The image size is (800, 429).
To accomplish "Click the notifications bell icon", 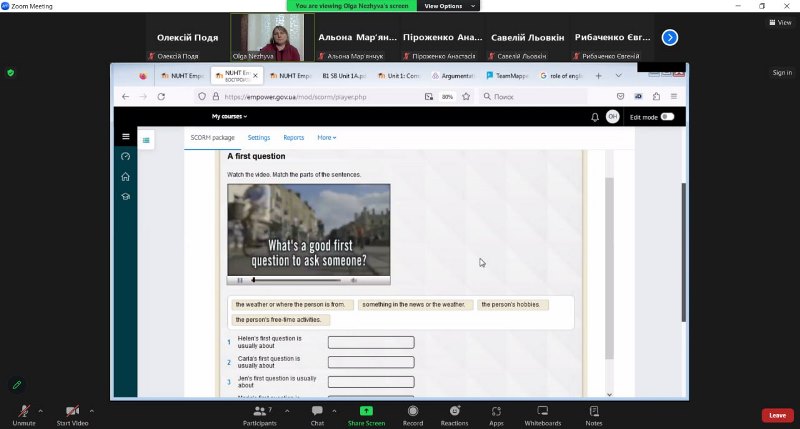I will tap(595, 117).
